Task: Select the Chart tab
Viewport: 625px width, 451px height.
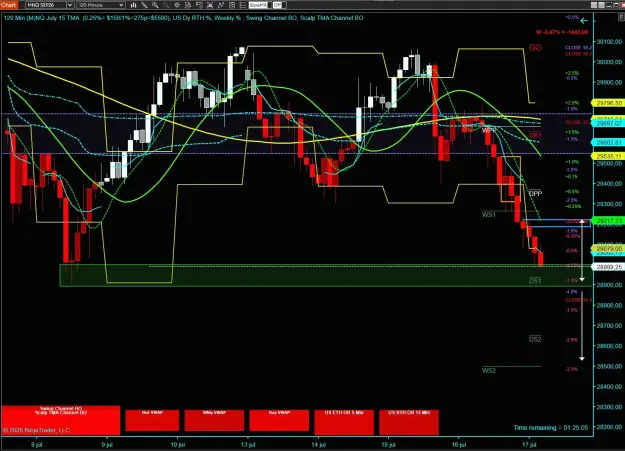Action: pos(9,5)
